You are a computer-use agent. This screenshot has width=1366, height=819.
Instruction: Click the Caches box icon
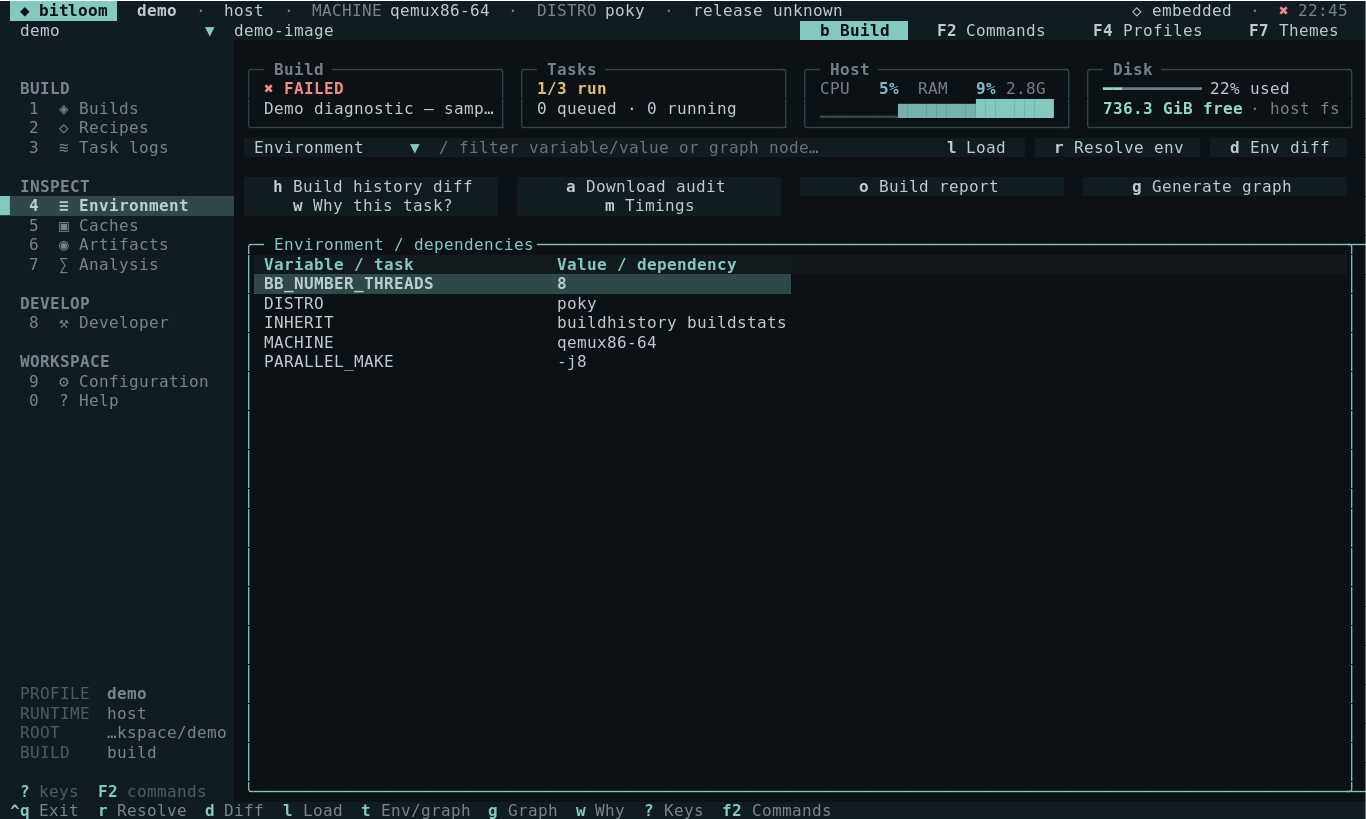[64, 226]
